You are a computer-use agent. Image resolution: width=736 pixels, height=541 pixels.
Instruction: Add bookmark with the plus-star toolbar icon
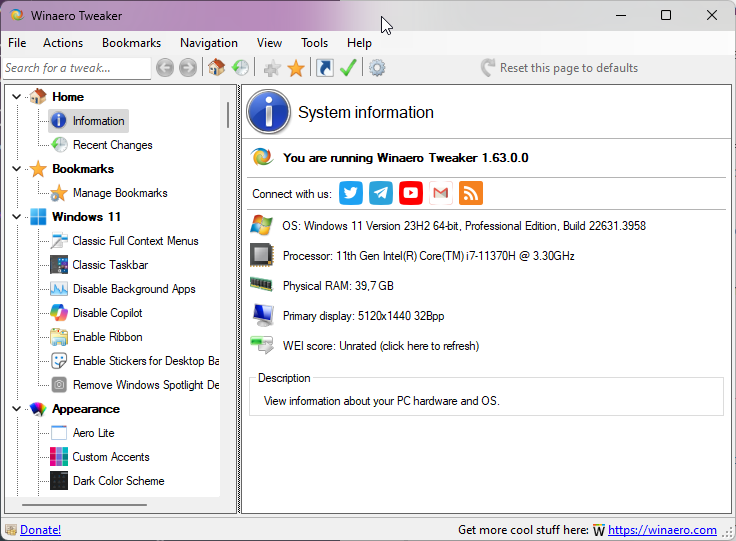272,68
